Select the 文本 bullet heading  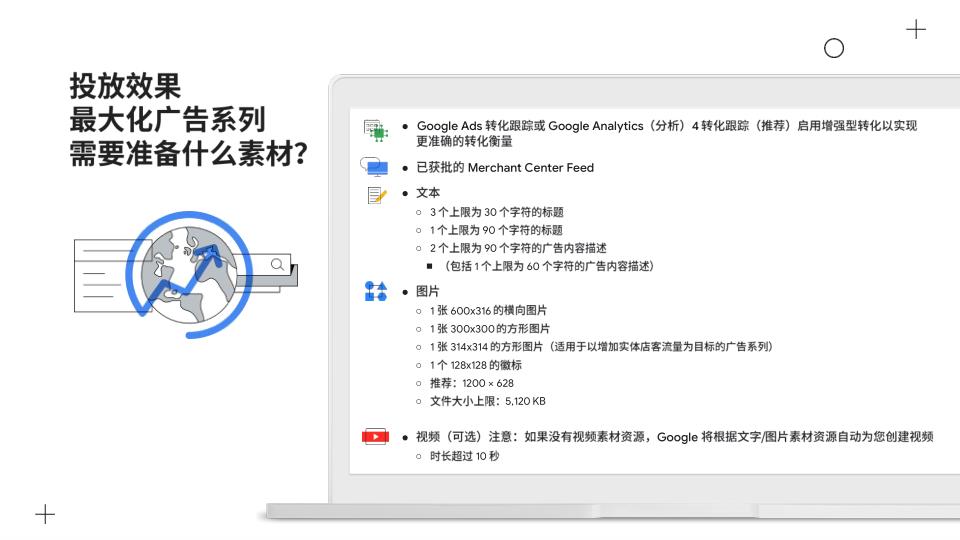(428, 193)
